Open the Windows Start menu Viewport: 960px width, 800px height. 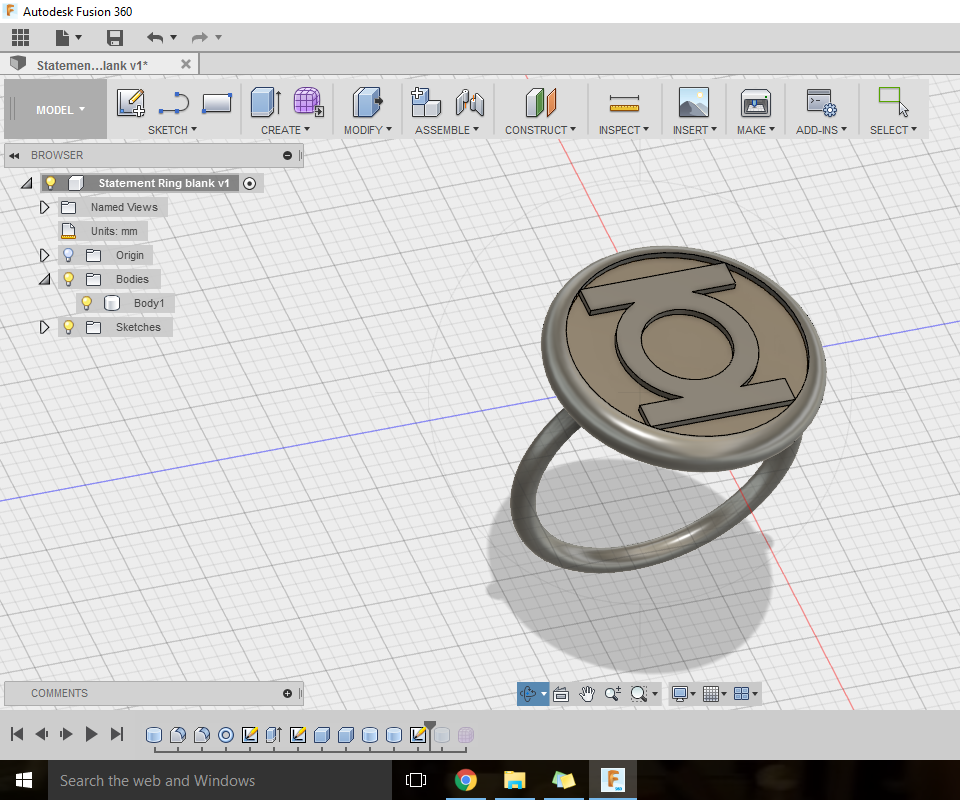point(24,780)
